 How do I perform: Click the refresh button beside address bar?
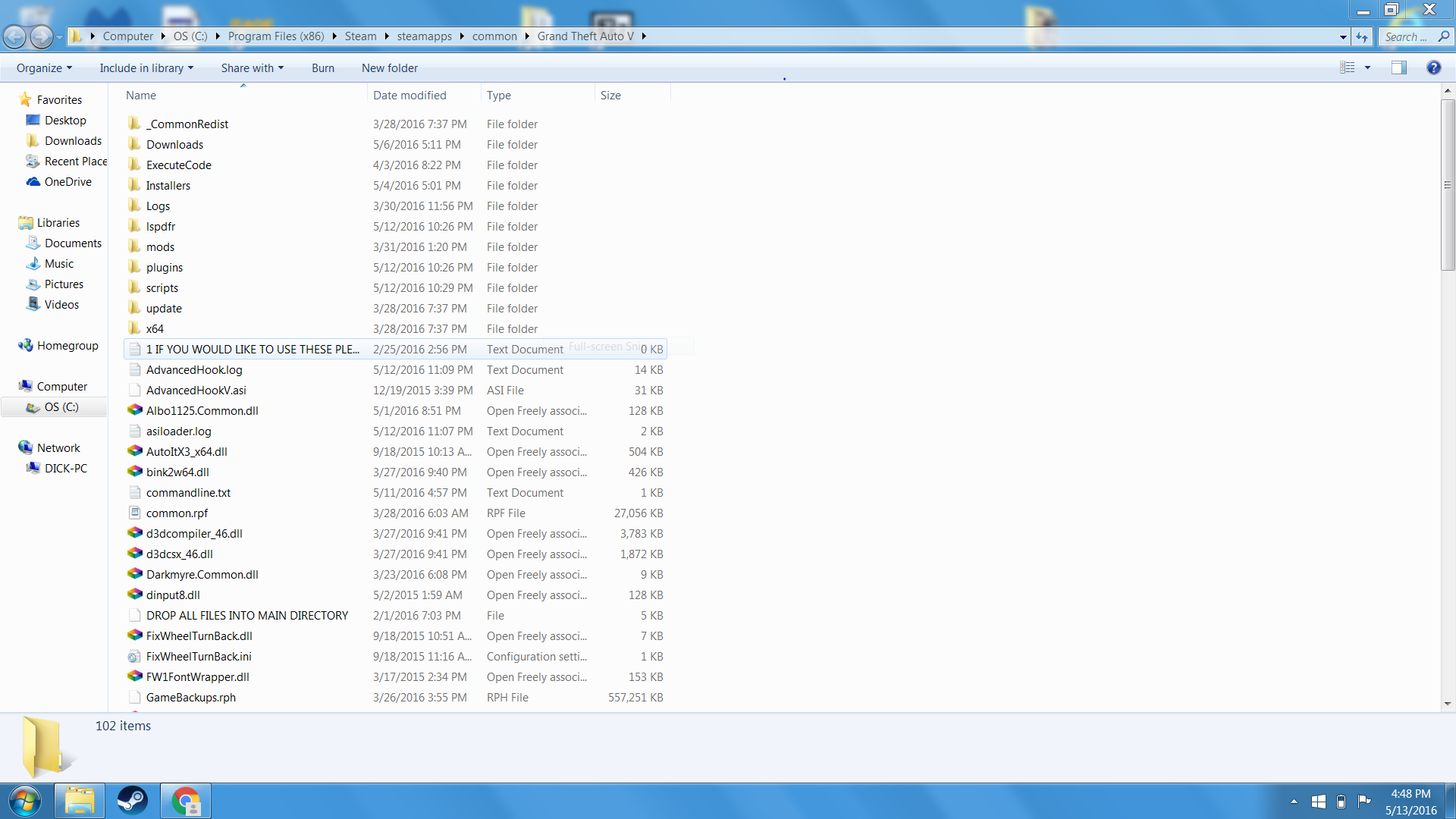pyautogui.click(x=1362, y=36)
